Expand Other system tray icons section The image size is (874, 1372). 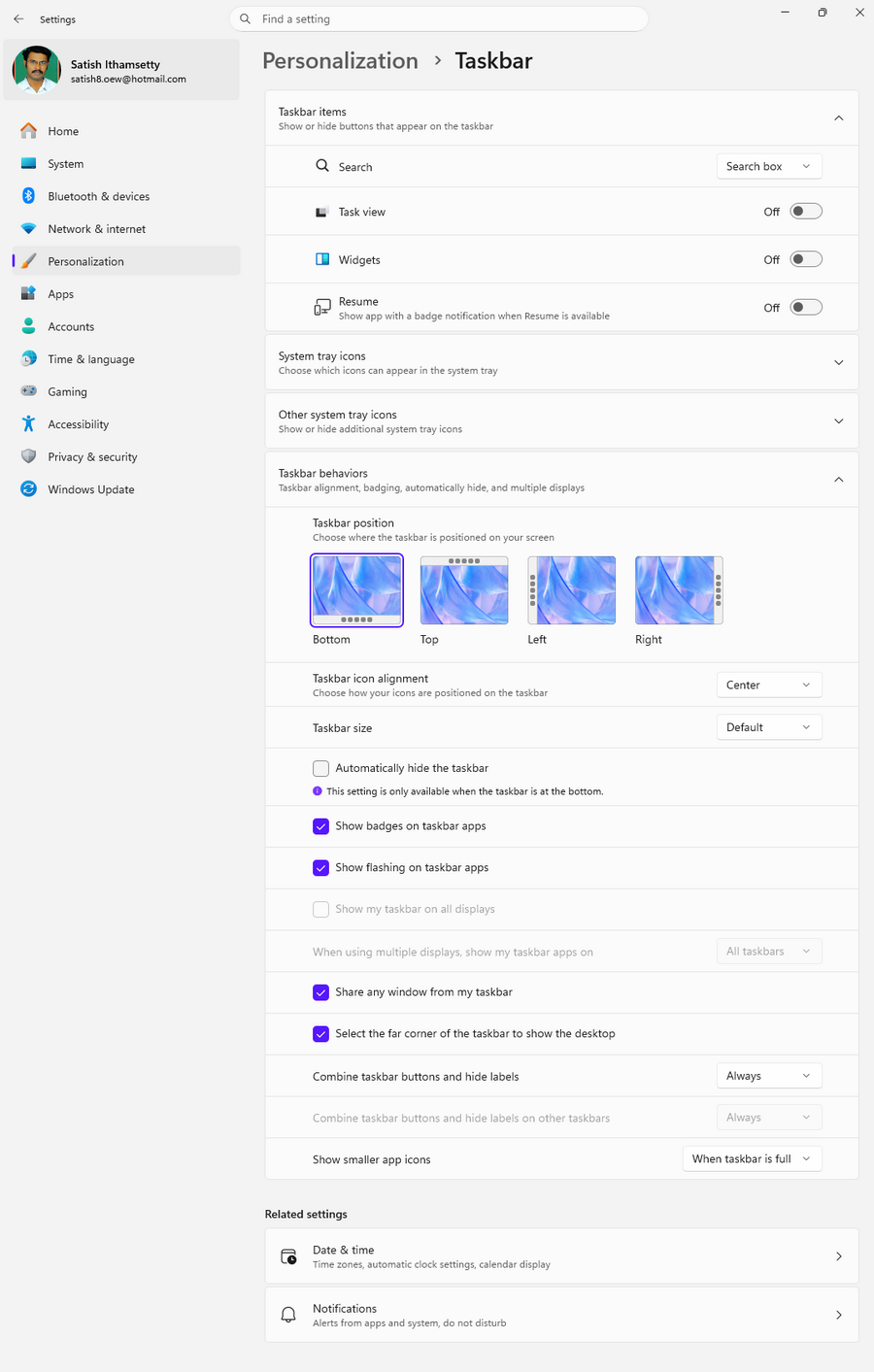[839, 421]
